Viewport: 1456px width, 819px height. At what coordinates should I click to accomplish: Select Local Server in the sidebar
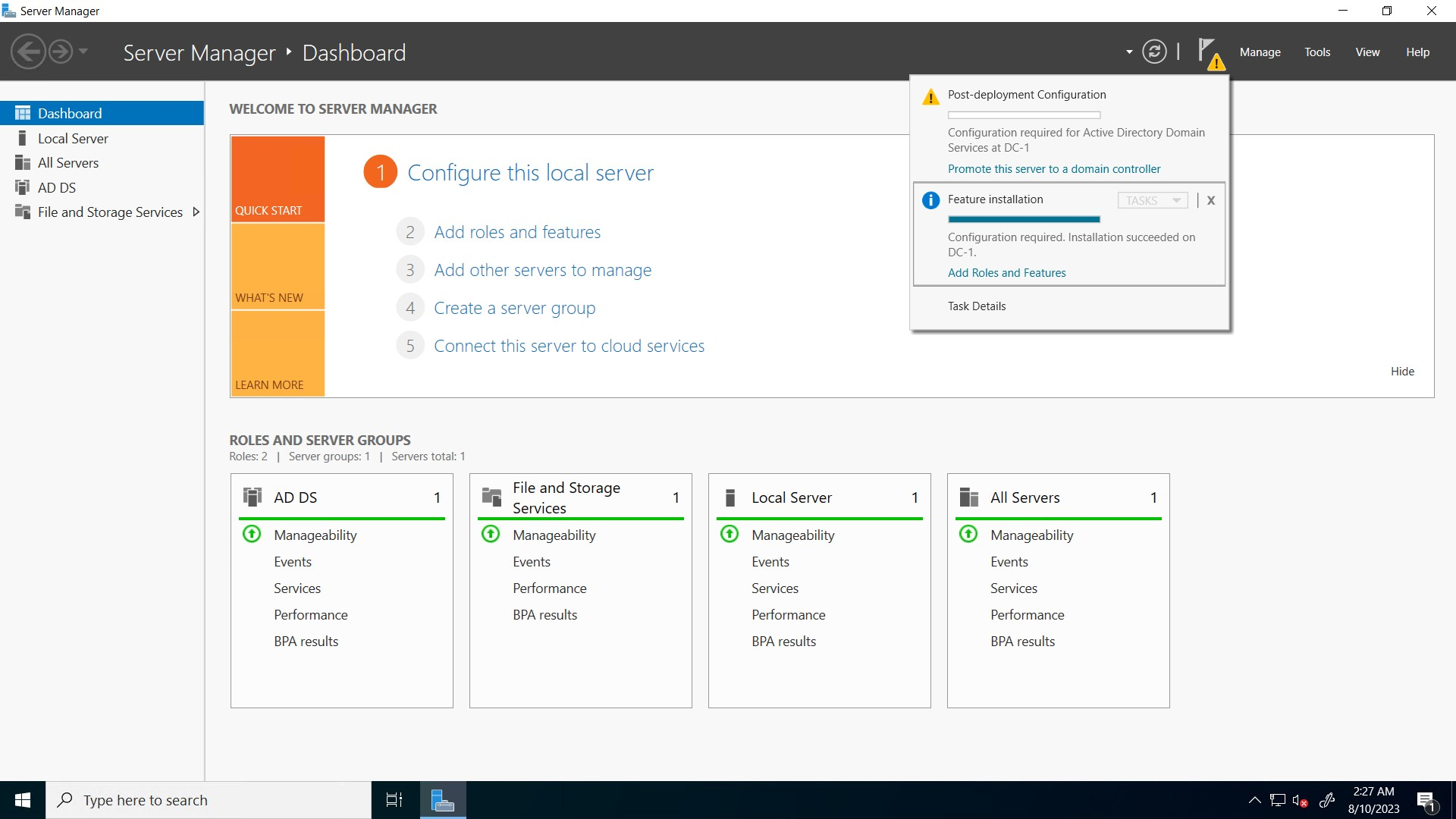point(73,138)
